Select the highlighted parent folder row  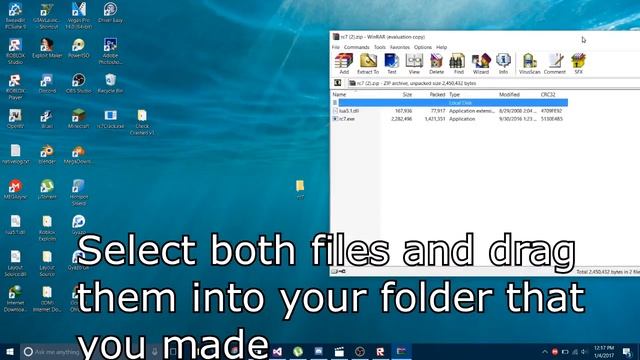click(x=449, y=102)
